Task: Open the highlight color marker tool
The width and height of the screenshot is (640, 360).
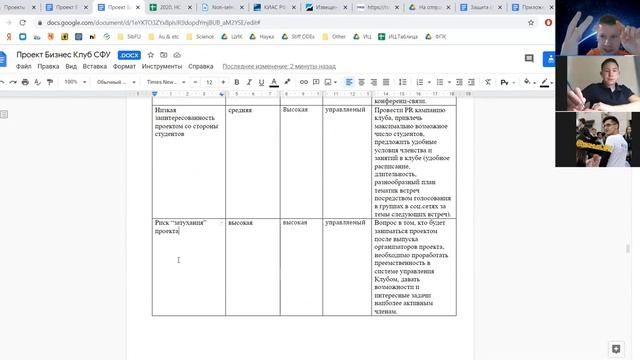Action: coord(287,82)
